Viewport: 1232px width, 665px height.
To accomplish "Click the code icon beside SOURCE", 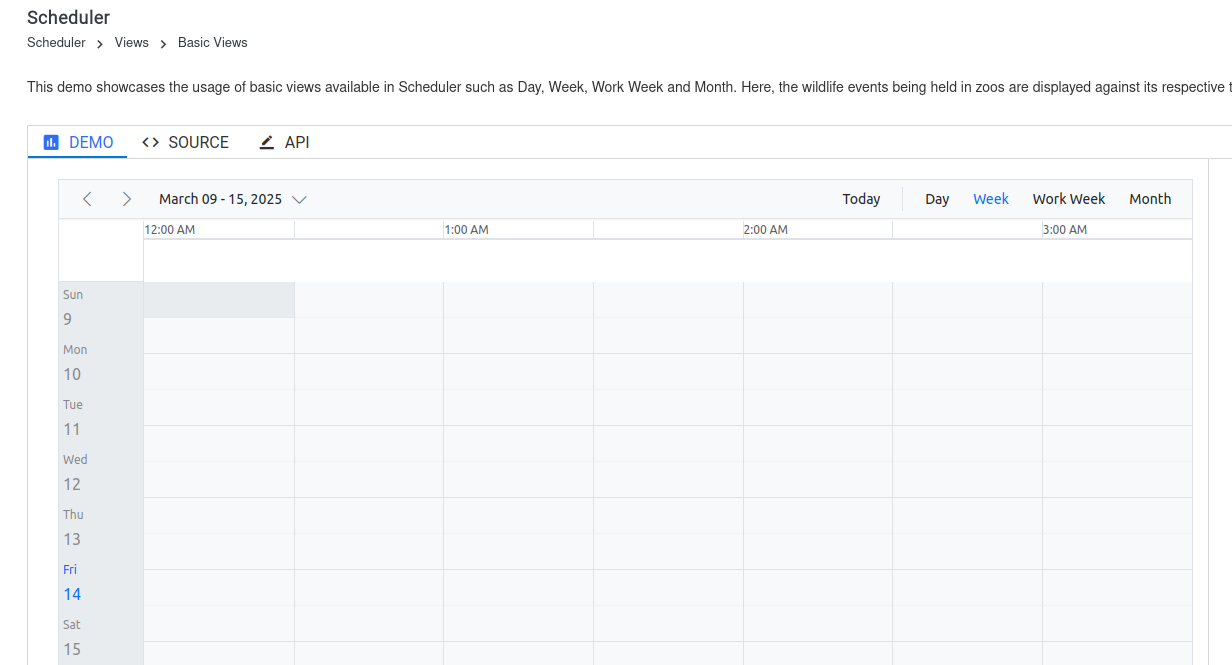I will pyautogui.click(x=150, y=142).
